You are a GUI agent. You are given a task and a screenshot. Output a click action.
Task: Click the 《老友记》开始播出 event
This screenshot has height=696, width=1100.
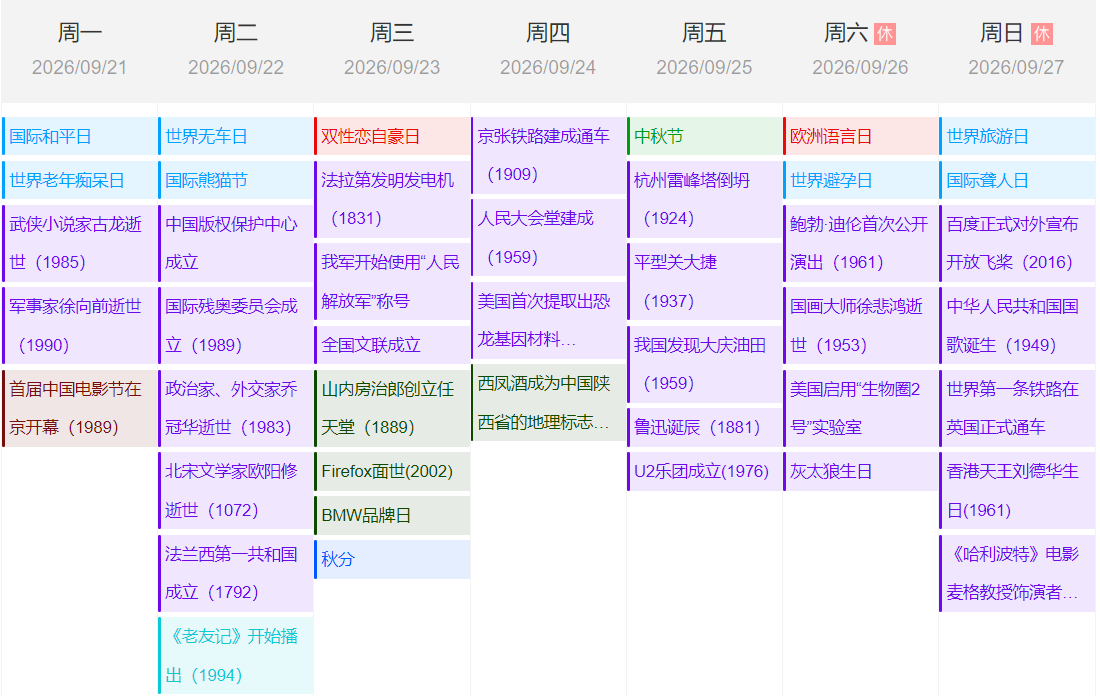(x=231, y=655)
